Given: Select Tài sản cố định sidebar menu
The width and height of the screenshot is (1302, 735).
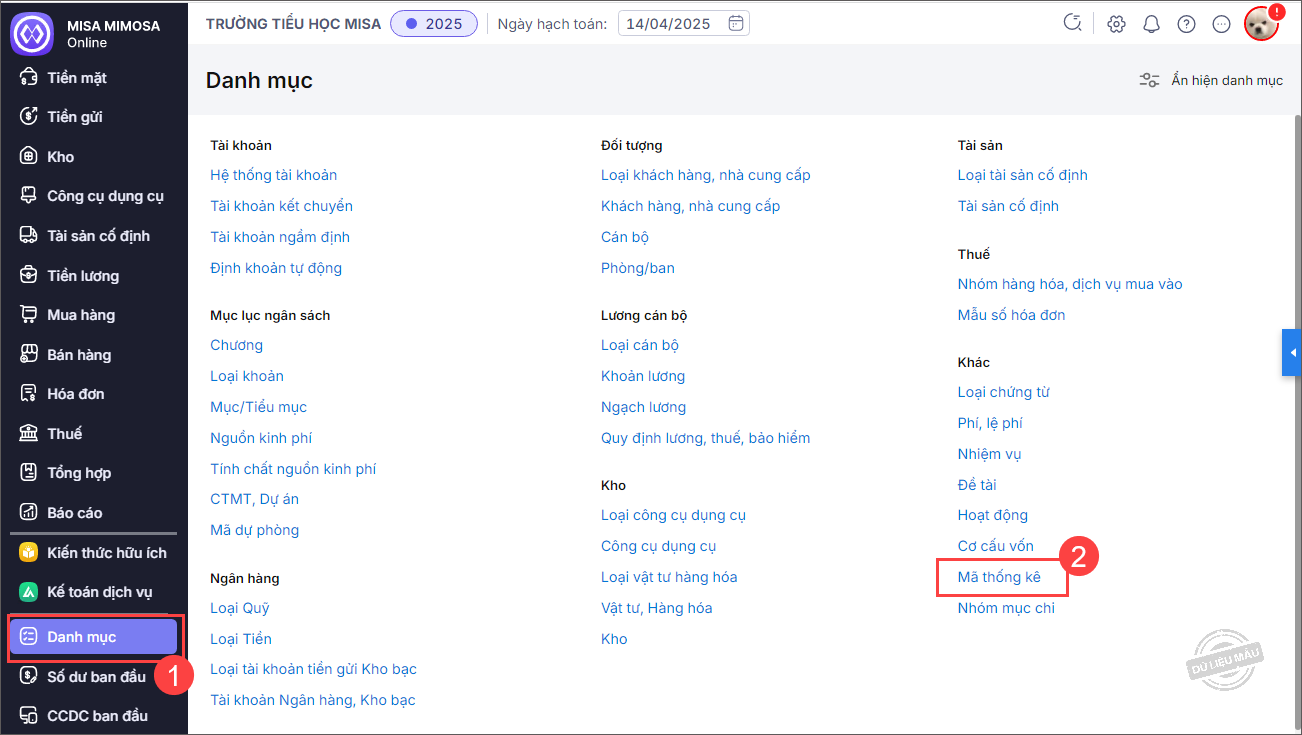Looking at the screenshot, I should pos(98,236).
